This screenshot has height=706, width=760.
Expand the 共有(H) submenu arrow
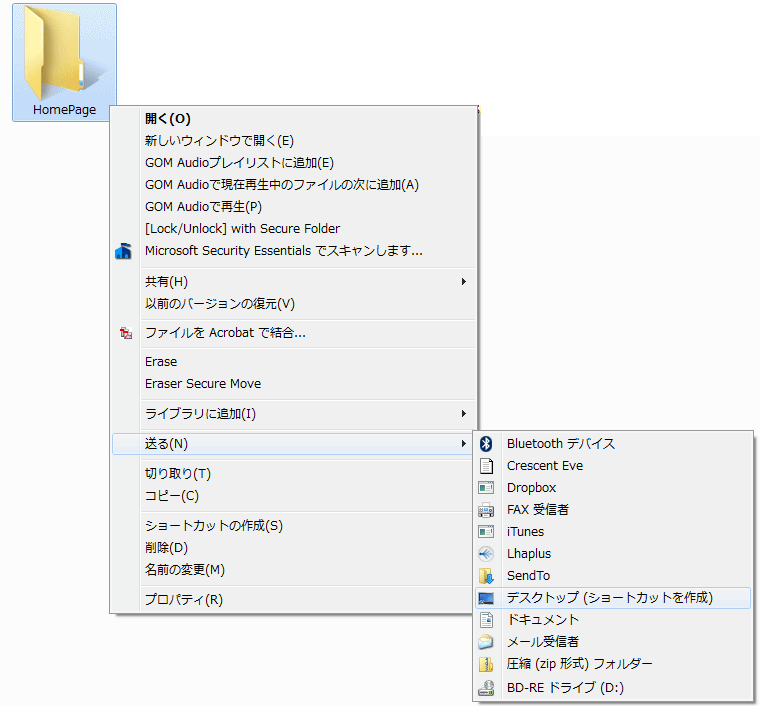click(x=464, y=282)
